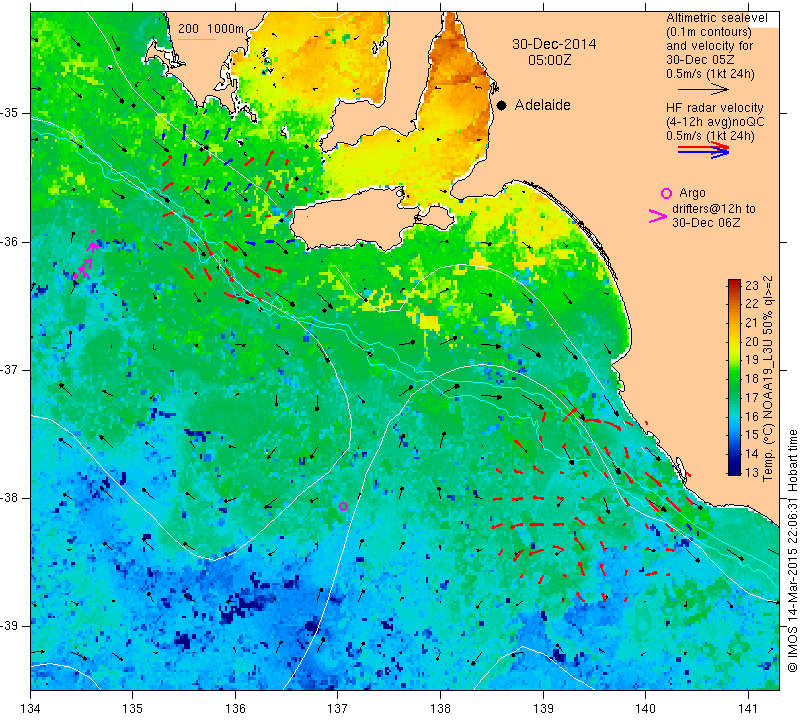
Task: Click the 'Altimetric sealevel' legend heading
Action: point(716,18)
